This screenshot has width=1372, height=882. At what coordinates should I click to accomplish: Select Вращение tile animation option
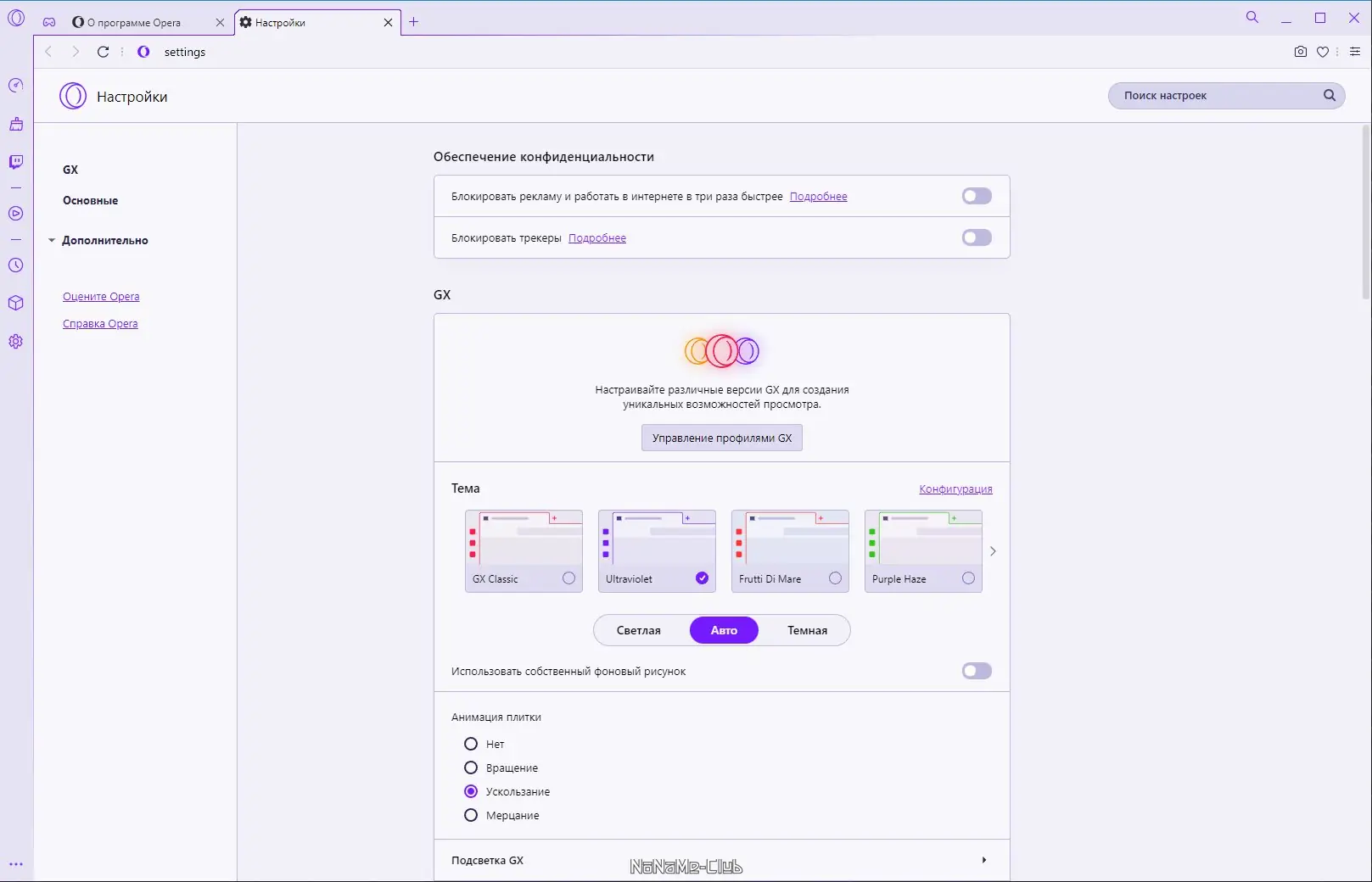pos(471,768)
